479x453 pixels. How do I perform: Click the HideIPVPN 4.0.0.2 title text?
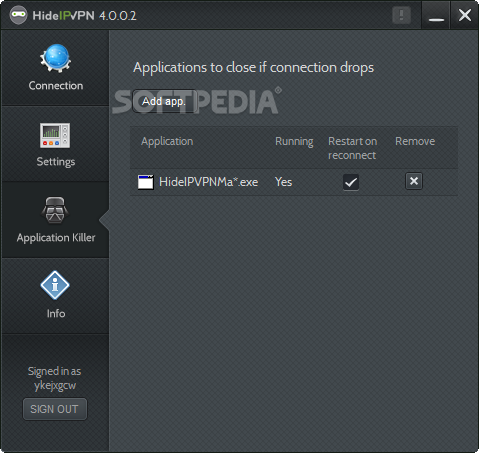84,16
